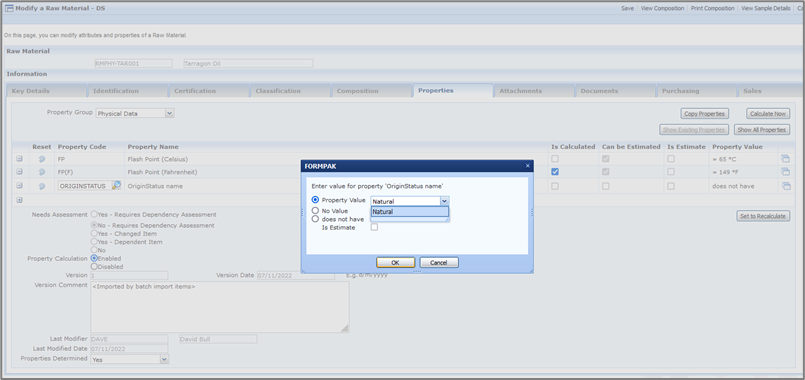Click the reset icon for the ORIGINSTATUS row

(42, 186)
